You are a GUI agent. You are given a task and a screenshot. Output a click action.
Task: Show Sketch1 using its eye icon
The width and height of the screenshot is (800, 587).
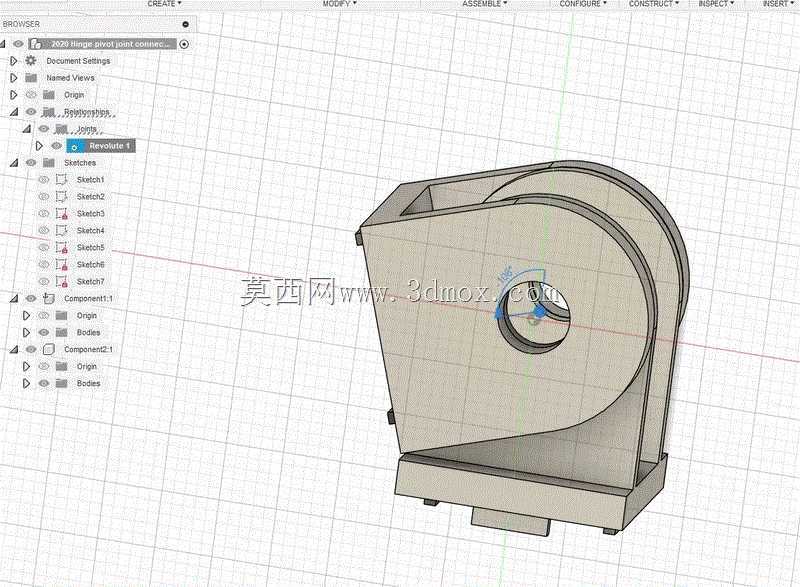tap(44, 180)
